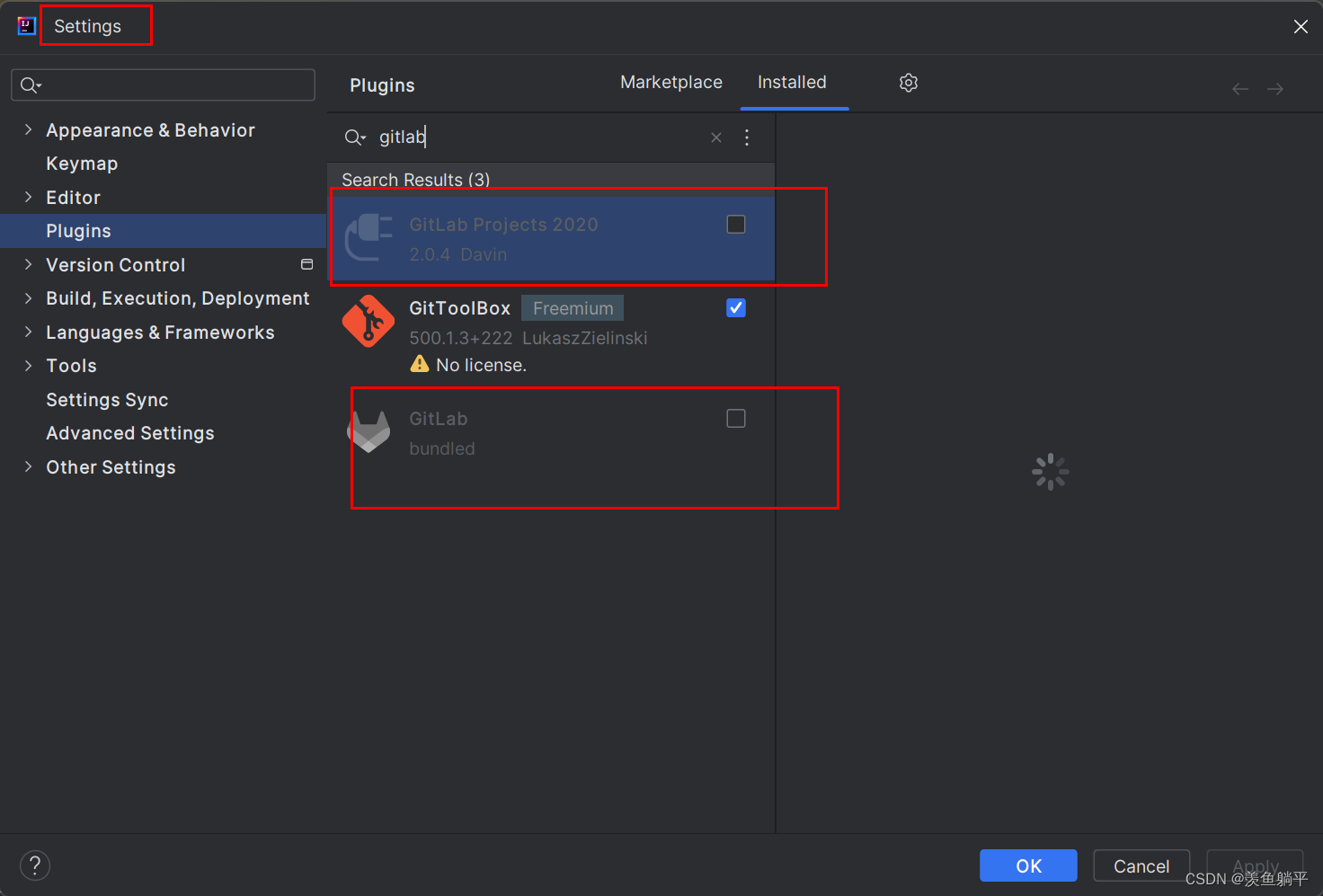This screenshot has height=896, width=1323.
Task: Enable the bundled GitLab plugin
Action: pos(735,418)
